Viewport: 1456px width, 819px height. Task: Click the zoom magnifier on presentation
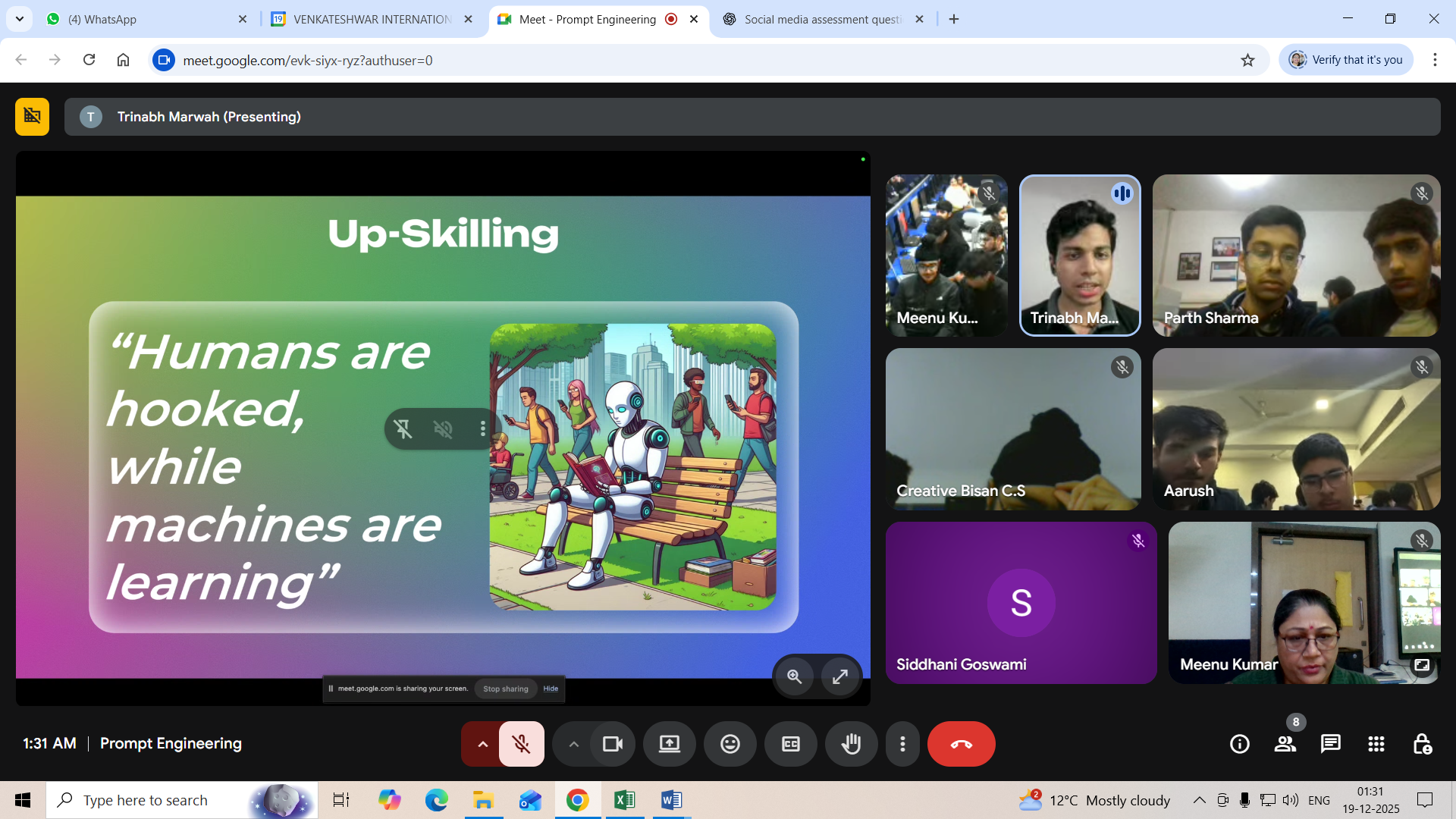tap(794, 676)
